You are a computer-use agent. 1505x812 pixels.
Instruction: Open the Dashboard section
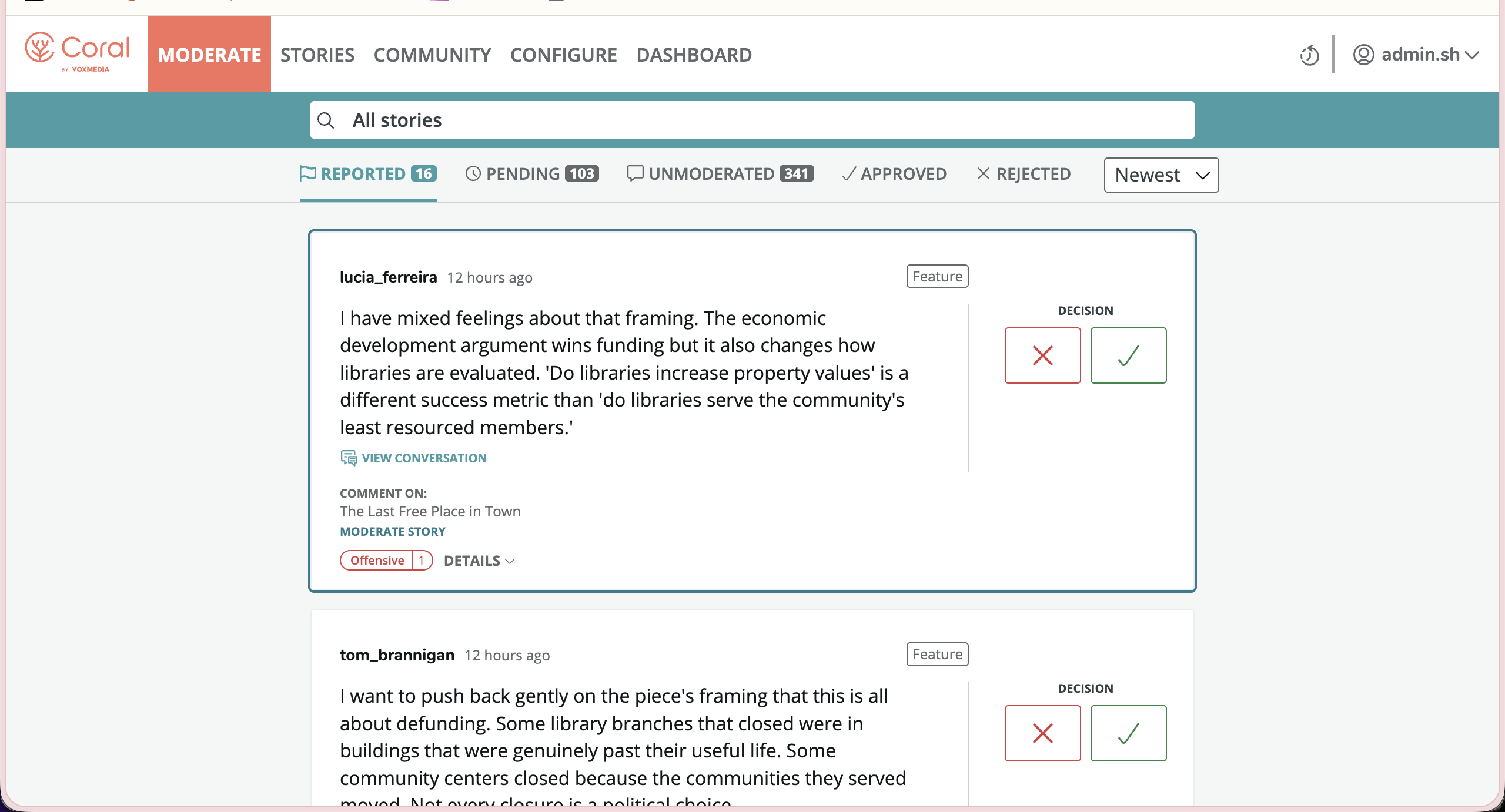click(694, 55)
